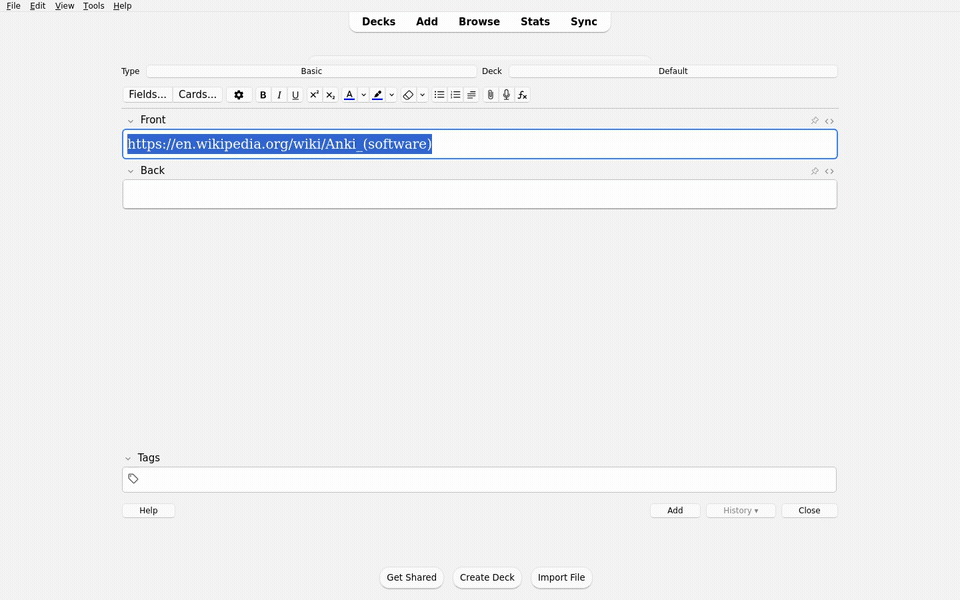Toggle bold formatting
The width and height of the screenshot is (960, 600).
263,95
